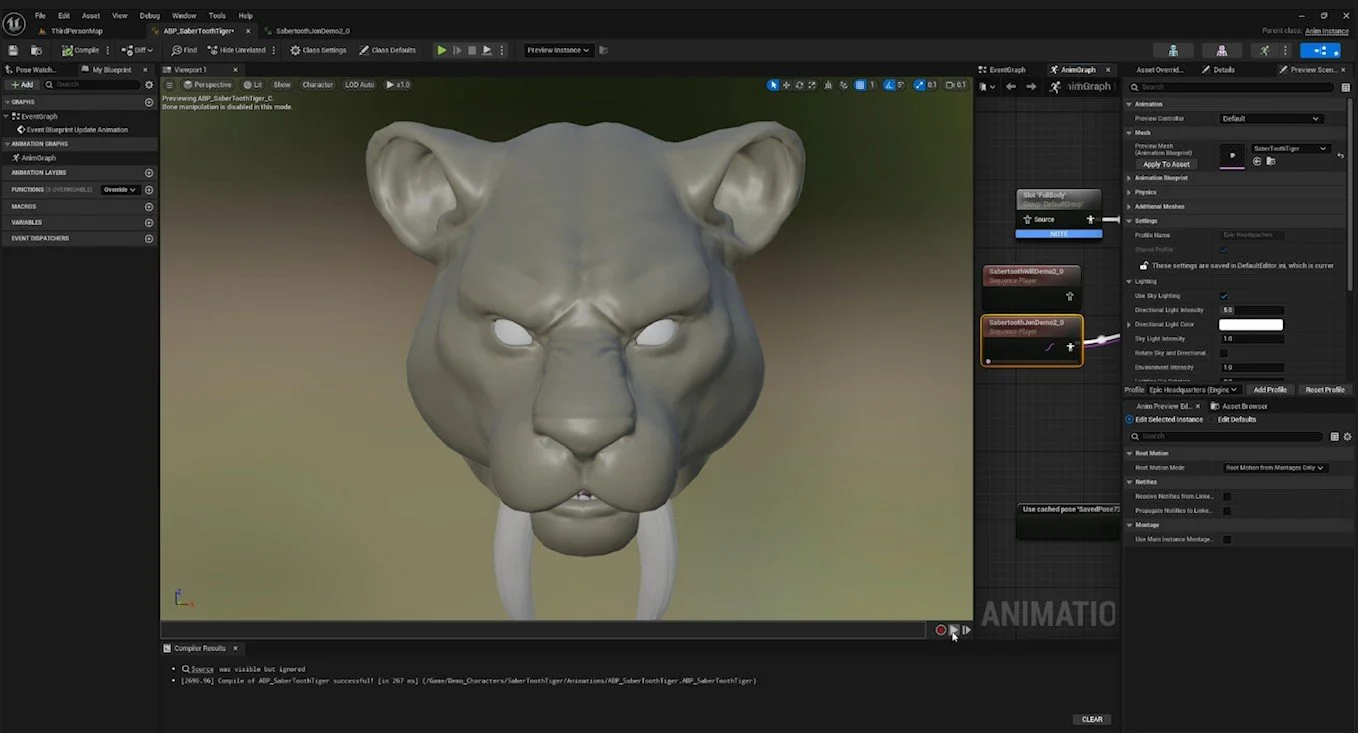Viewport: 1358px width, 733px height.
Task: Open the Preview Controller dropdown
Action: pyautogui.click(x=1271, y=118)
